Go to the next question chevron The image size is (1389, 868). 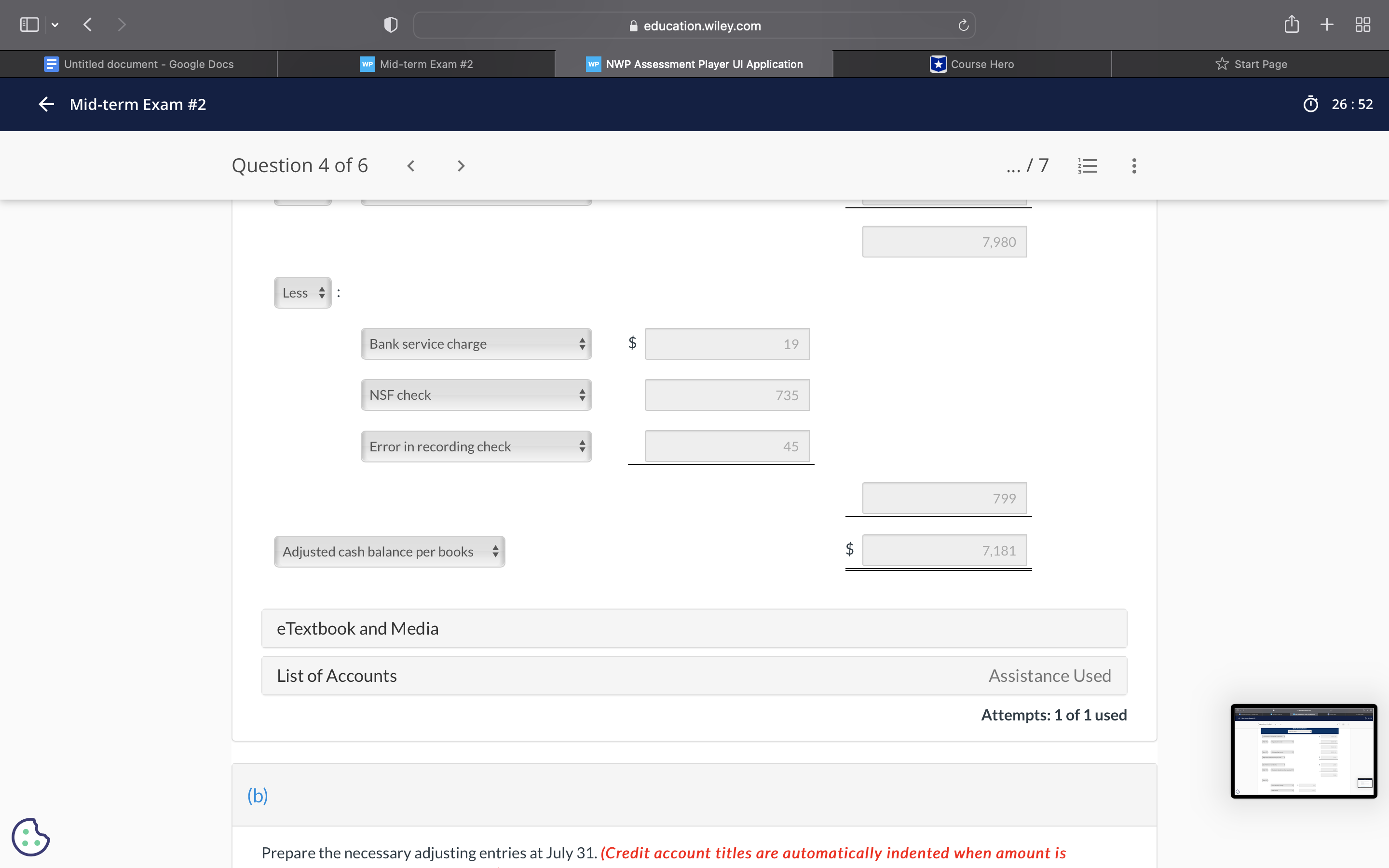[460, 166]
